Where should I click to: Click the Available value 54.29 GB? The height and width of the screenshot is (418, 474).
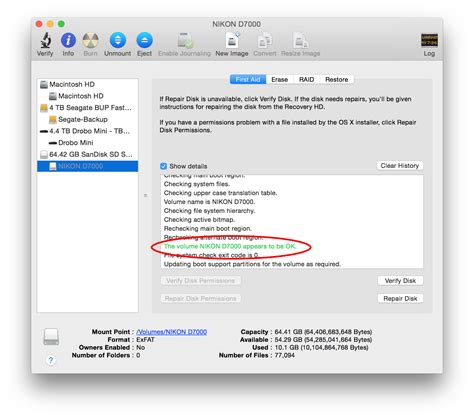click(323, 340)
